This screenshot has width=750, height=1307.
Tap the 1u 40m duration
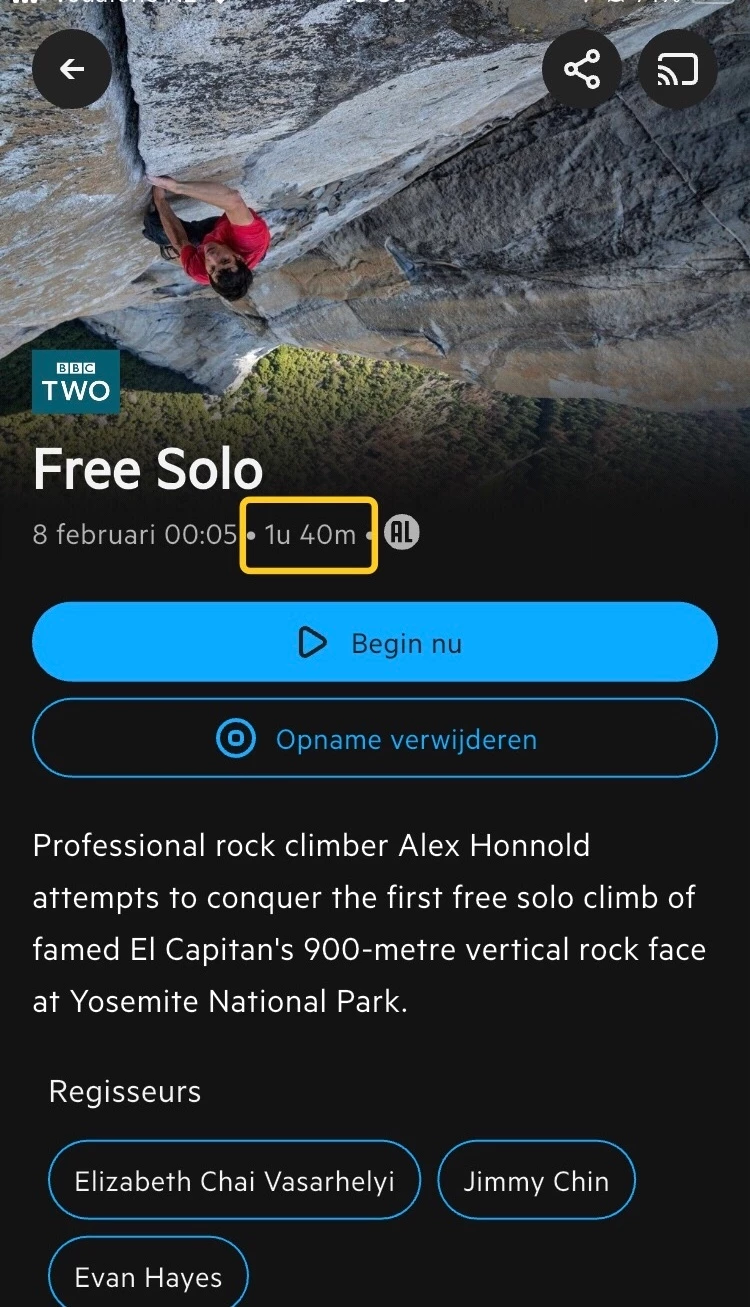click(x=309, y=535)
